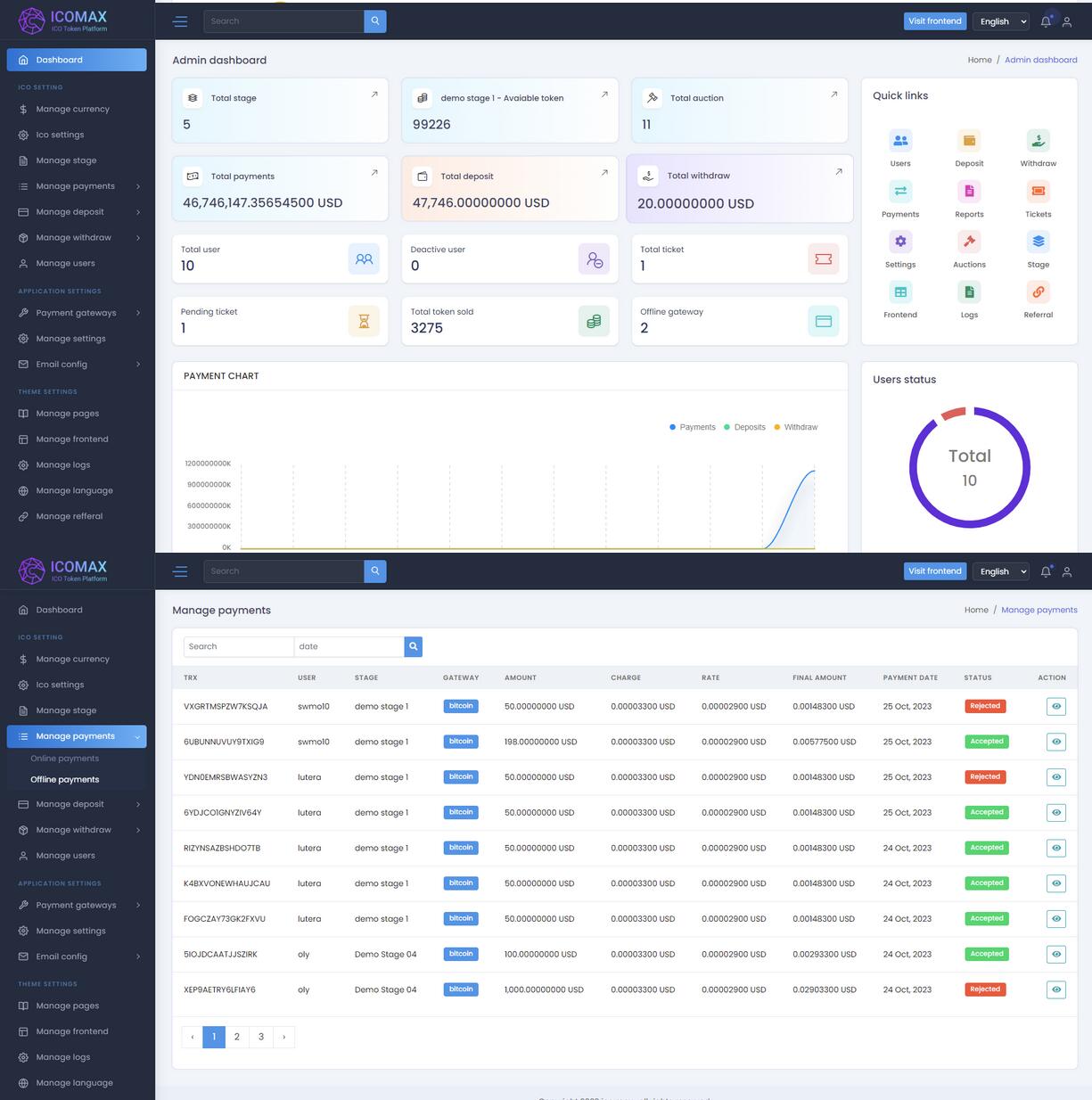Open Manage refferal in the sidebar
1092x1100 pixels.
pos(69,516)
